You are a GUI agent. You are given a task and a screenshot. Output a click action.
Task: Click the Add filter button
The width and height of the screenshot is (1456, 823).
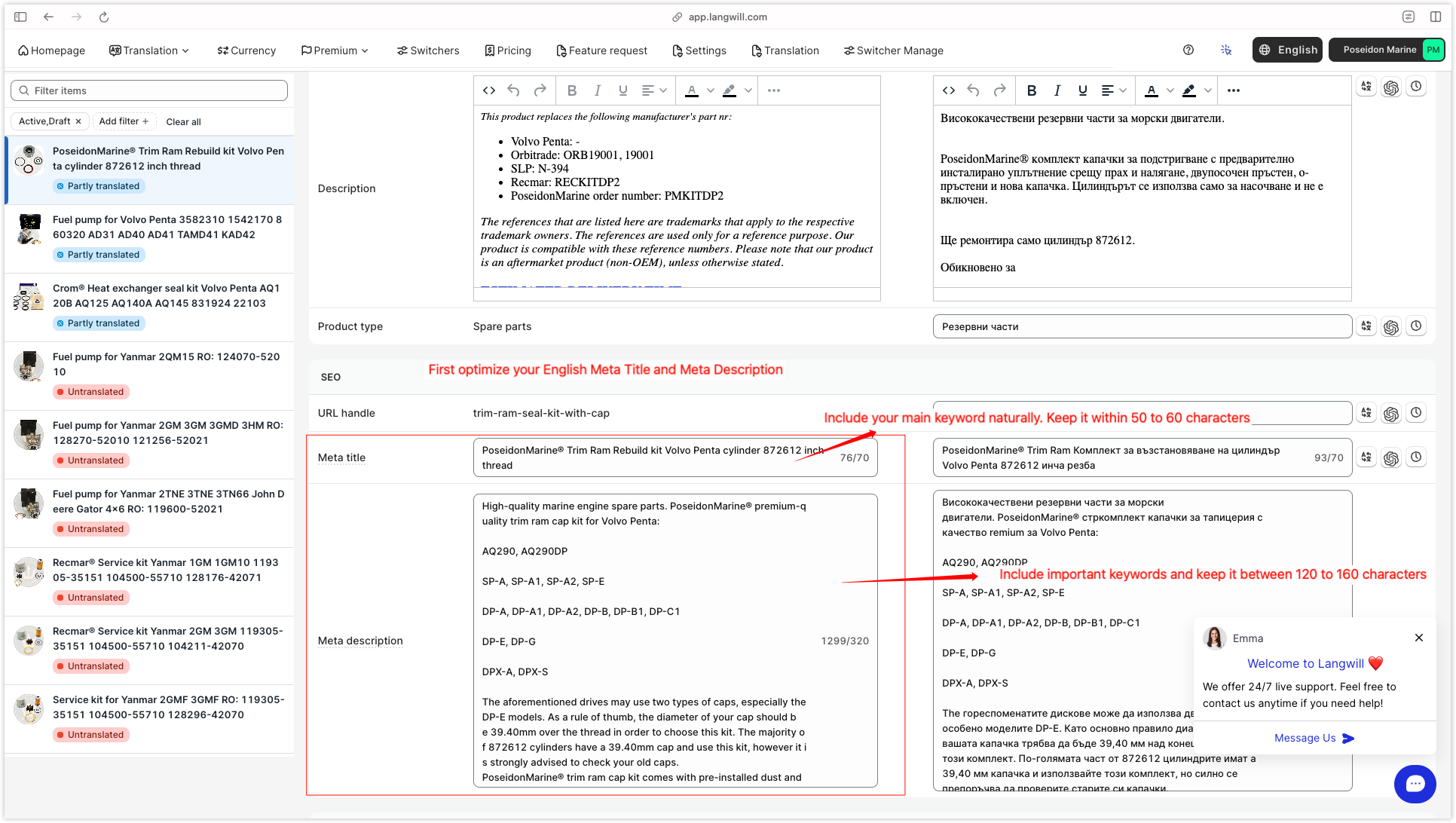click(124, 121)
